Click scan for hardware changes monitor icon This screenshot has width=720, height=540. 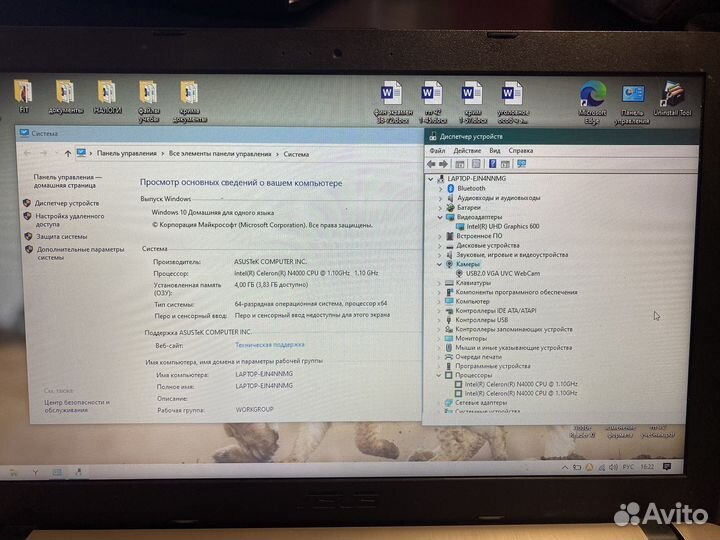[x=522, y=163]
